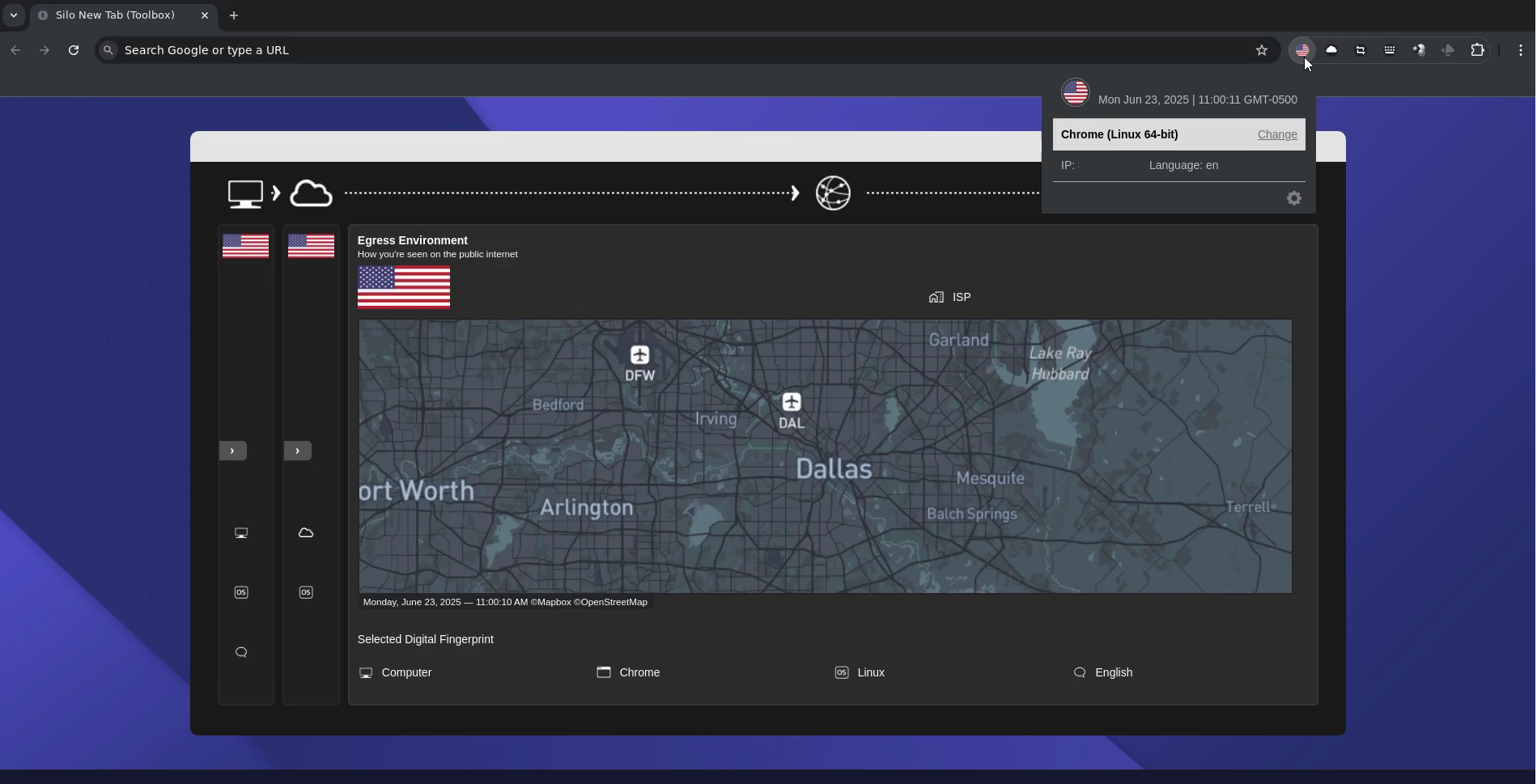
Task: Click the English fingerprint item
Action: pyautogui.click(x=1103, y=672)
